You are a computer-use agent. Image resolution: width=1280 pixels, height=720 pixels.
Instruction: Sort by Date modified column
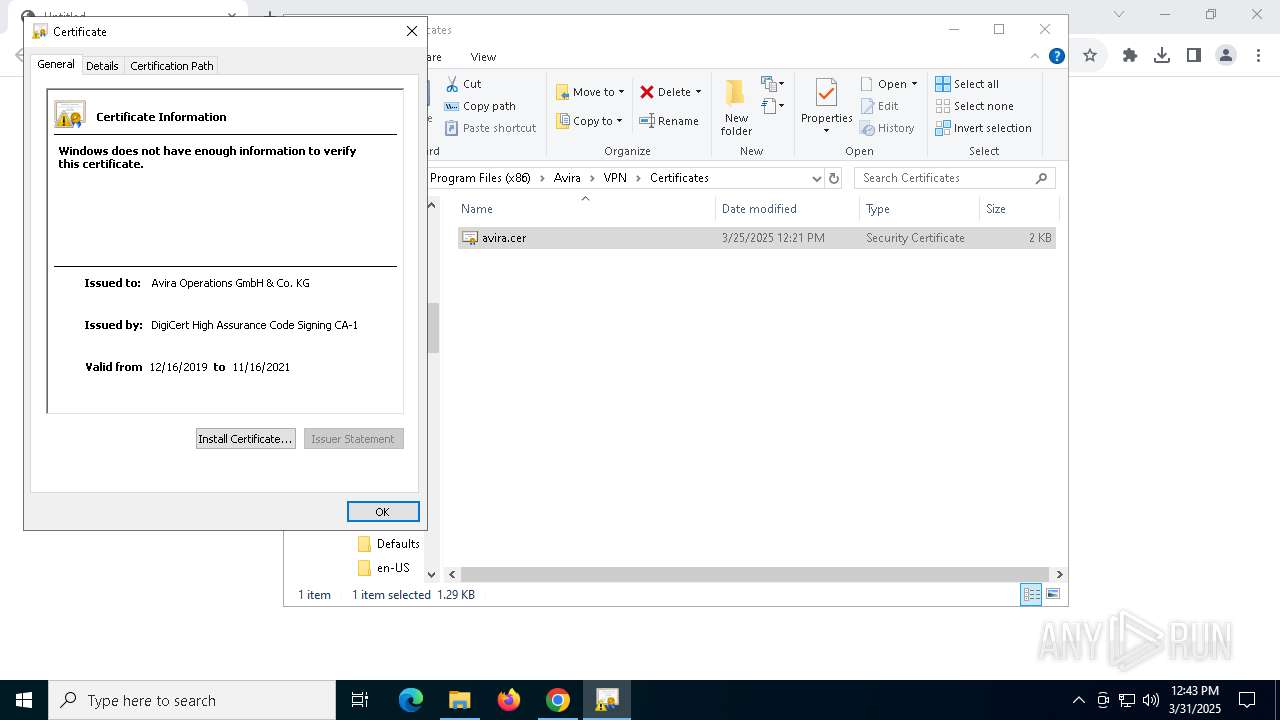click(x=787, y=209)
